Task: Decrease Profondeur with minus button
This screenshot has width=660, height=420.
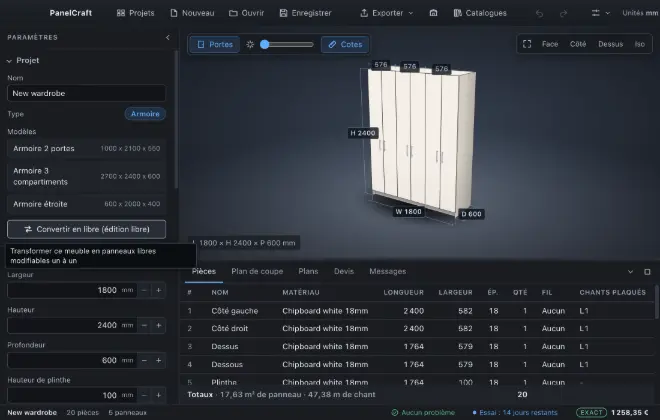Action: pyautogui.click(x=144, y=360)
